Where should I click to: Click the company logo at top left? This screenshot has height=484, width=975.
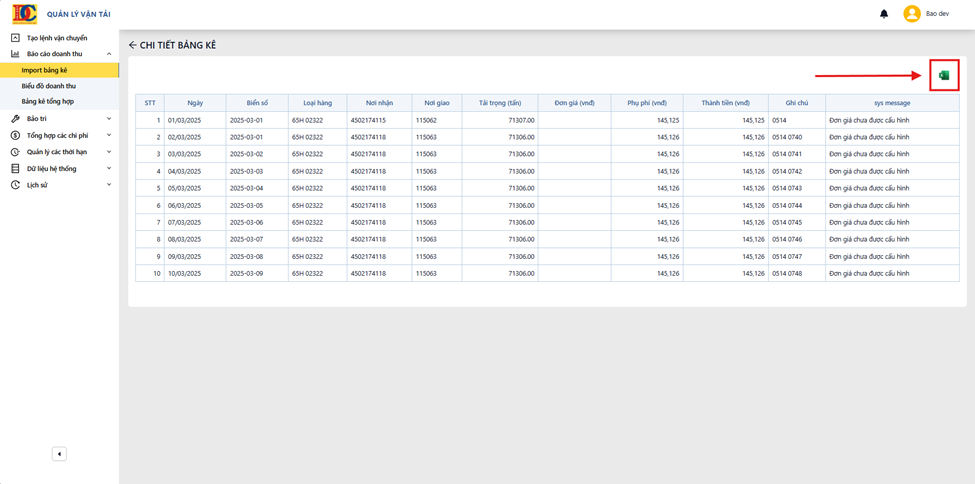(x=25, y=14)
